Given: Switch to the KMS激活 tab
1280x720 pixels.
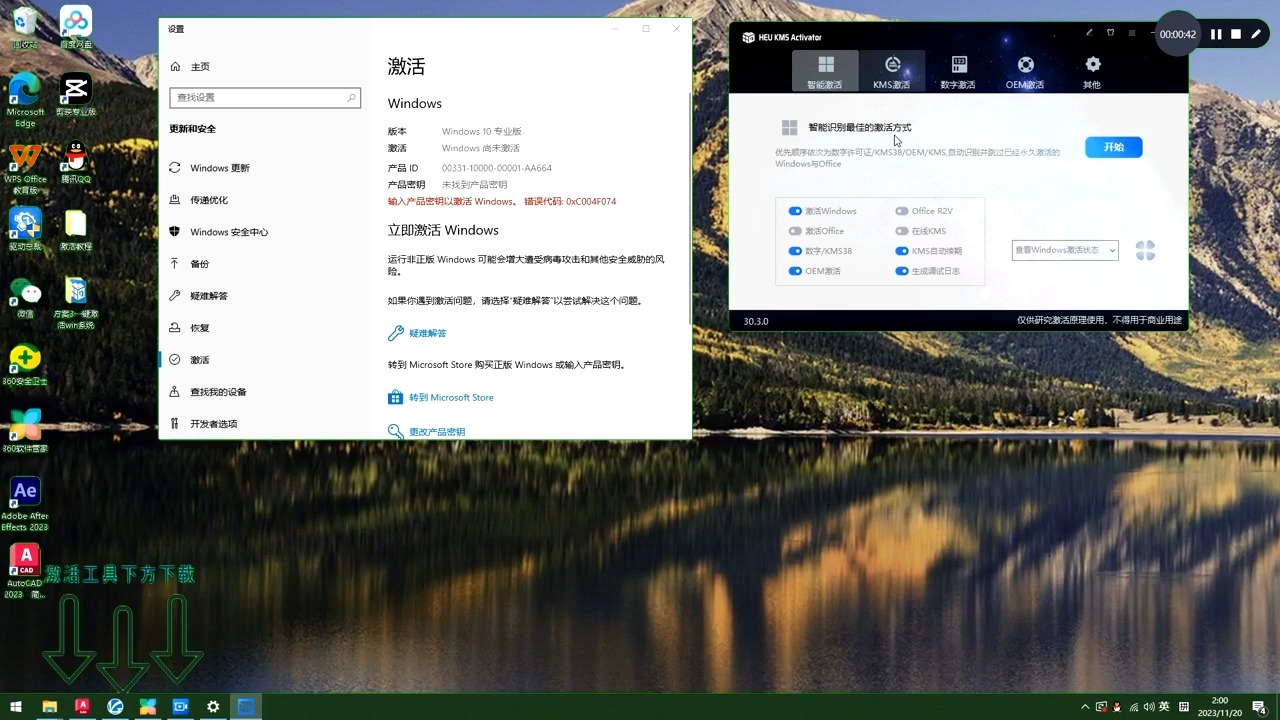Looking at the screenshot, I should click(x=892, y=71).
